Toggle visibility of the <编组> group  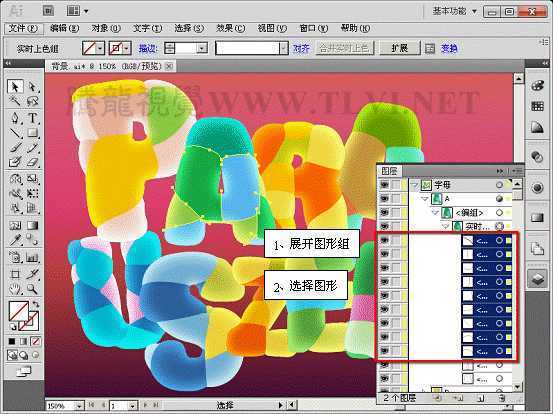coord(384,212)
